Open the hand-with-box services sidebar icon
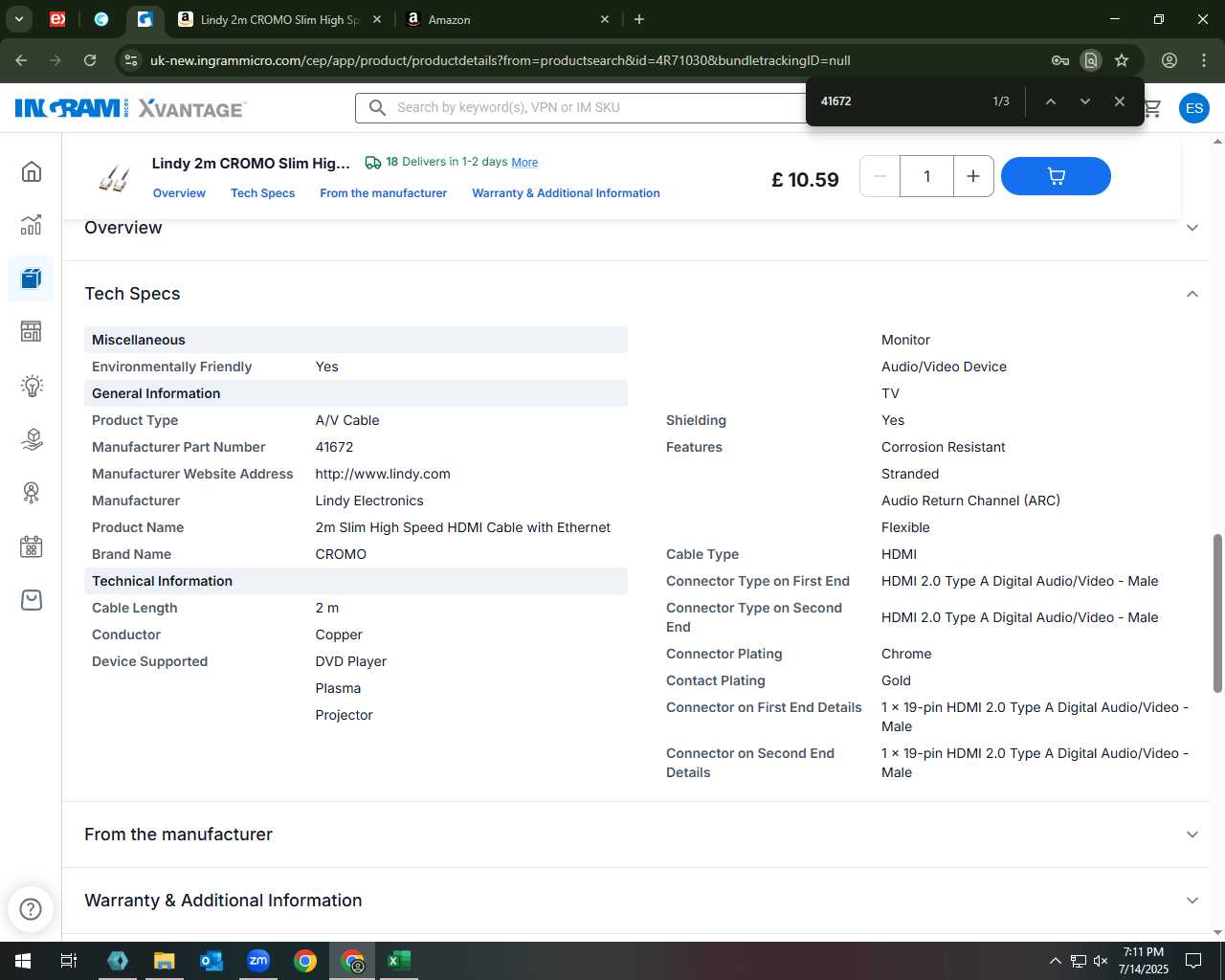Screen dimensions: 1225x980 32,439
